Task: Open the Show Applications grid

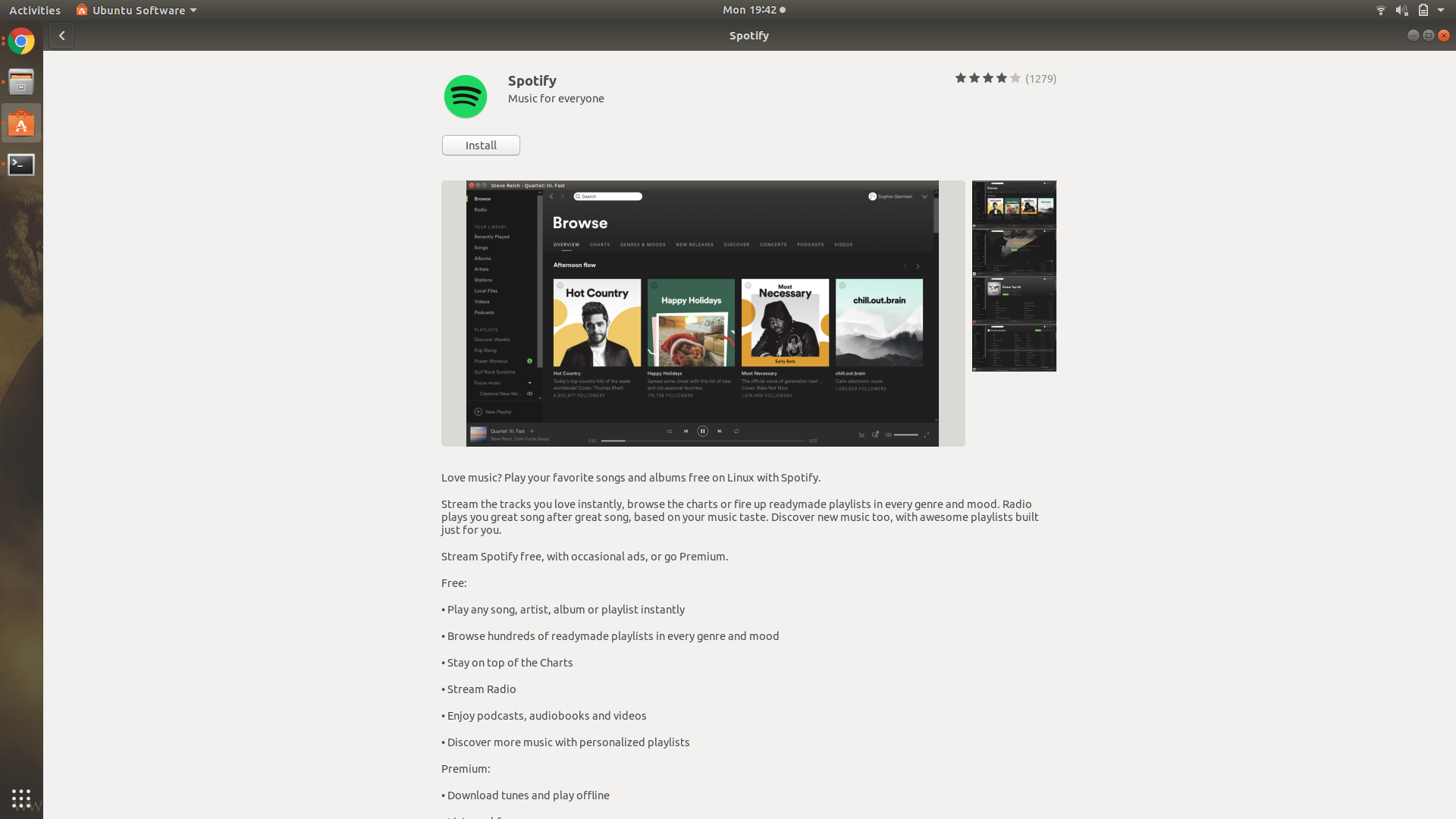Action: 20,799
